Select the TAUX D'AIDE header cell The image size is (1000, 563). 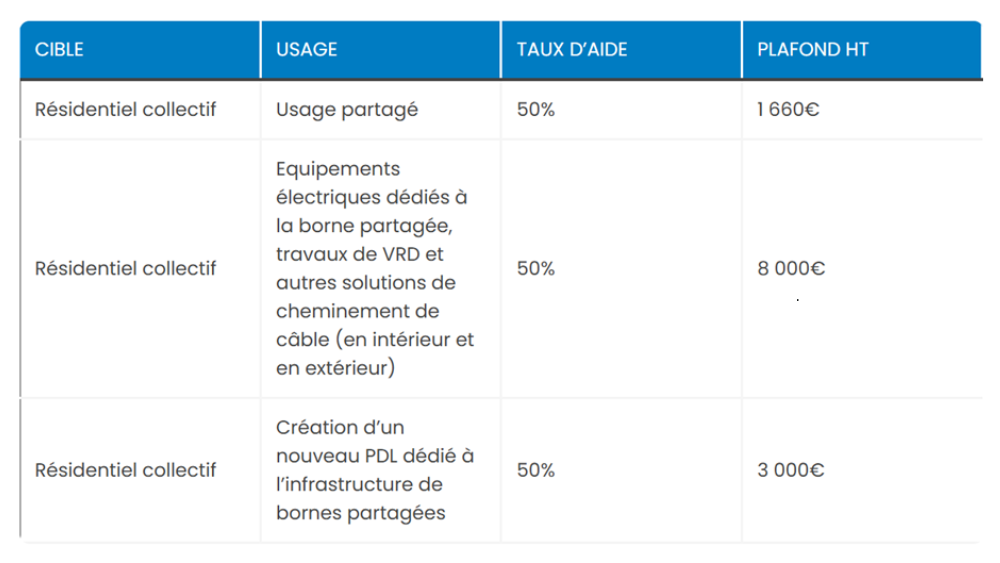pyautogui.click(x=572, y=50)
